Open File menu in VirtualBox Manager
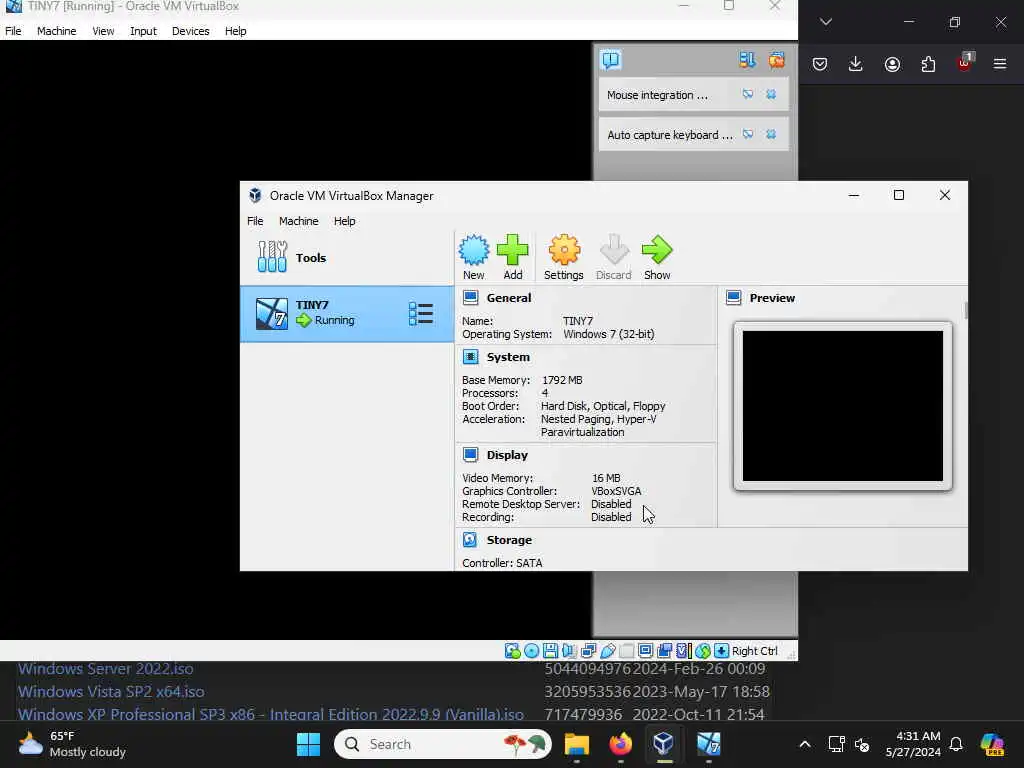Viewport: 1024px width, 768px height. [255, 221]
